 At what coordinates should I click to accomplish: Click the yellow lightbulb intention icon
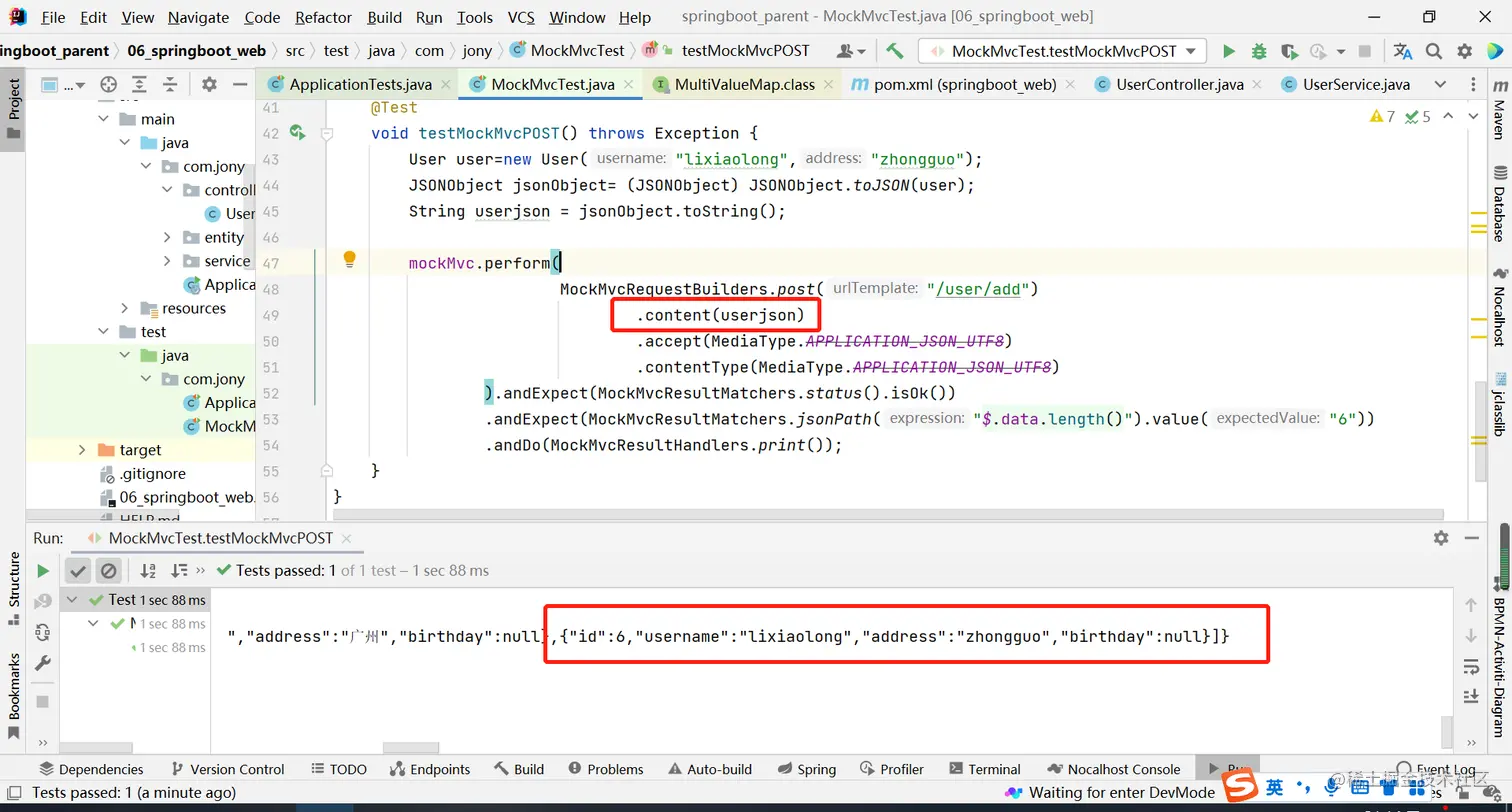coord(349,260)
